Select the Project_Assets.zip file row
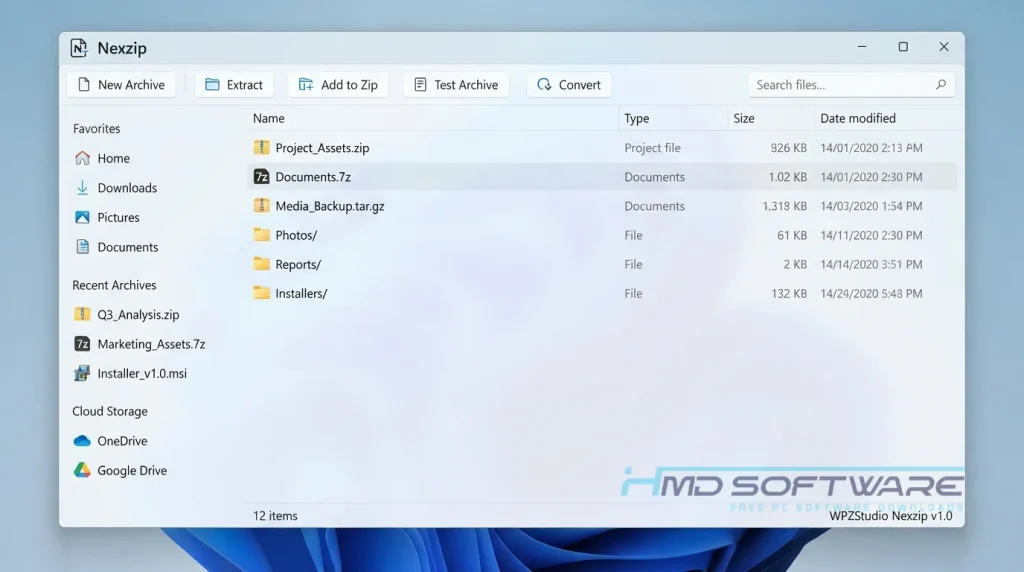The image size is (1024, 572). tap(602, 148)
